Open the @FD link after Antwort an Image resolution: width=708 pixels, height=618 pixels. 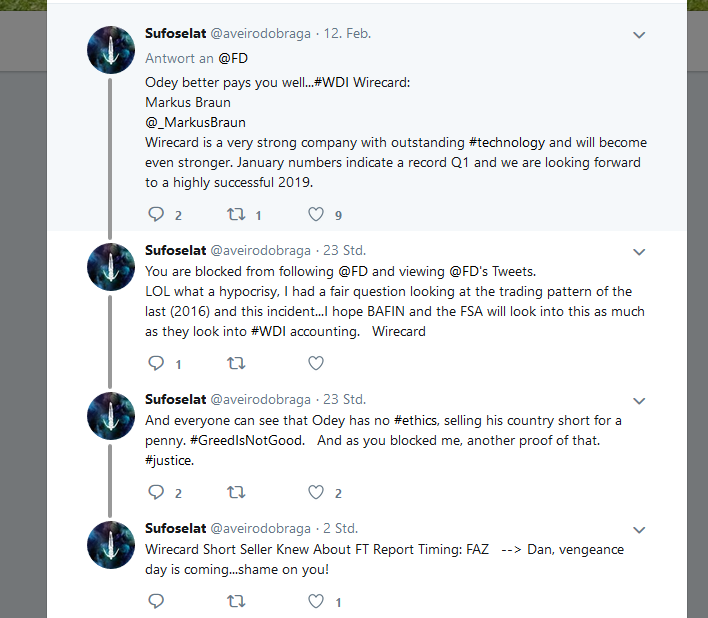tap(233, 58)
